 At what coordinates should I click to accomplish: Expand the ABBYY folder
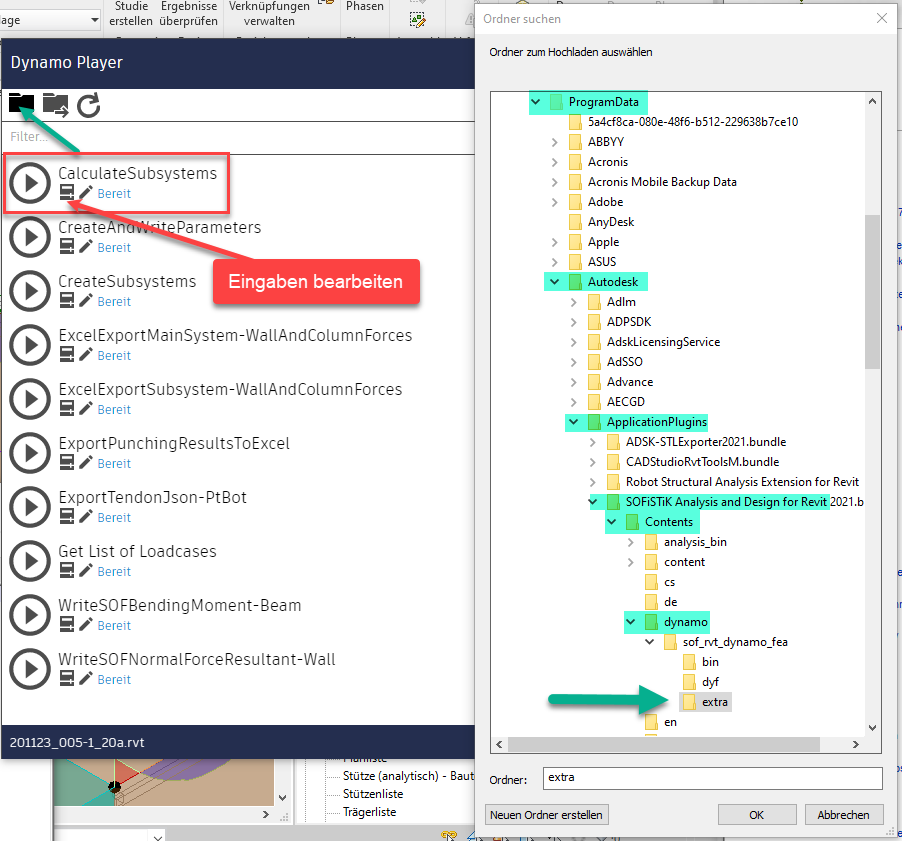point(555,142)
